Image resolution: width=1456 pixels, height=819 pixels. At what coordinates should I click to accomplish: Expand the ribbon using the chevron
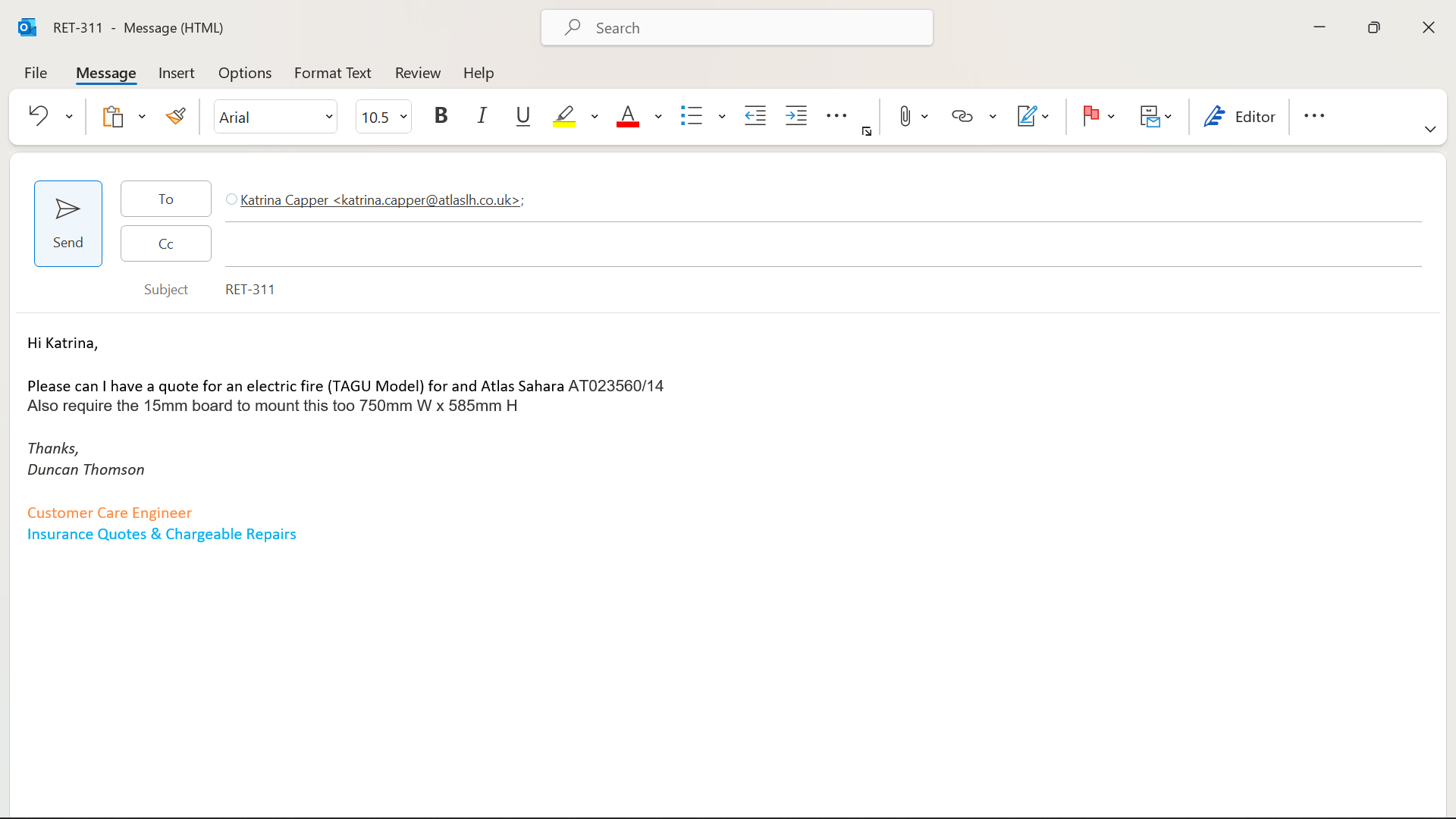click(1430, 129)
